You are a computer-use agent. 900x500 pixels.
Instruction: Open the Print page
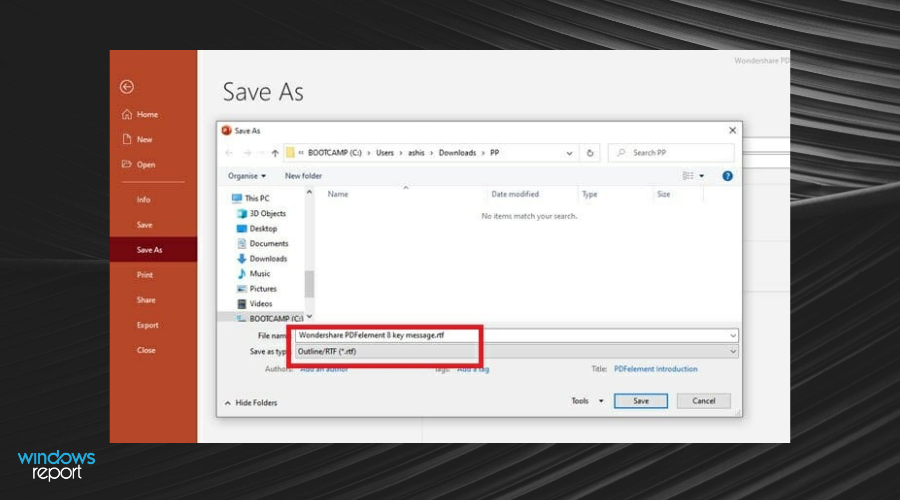coord(145,275)
